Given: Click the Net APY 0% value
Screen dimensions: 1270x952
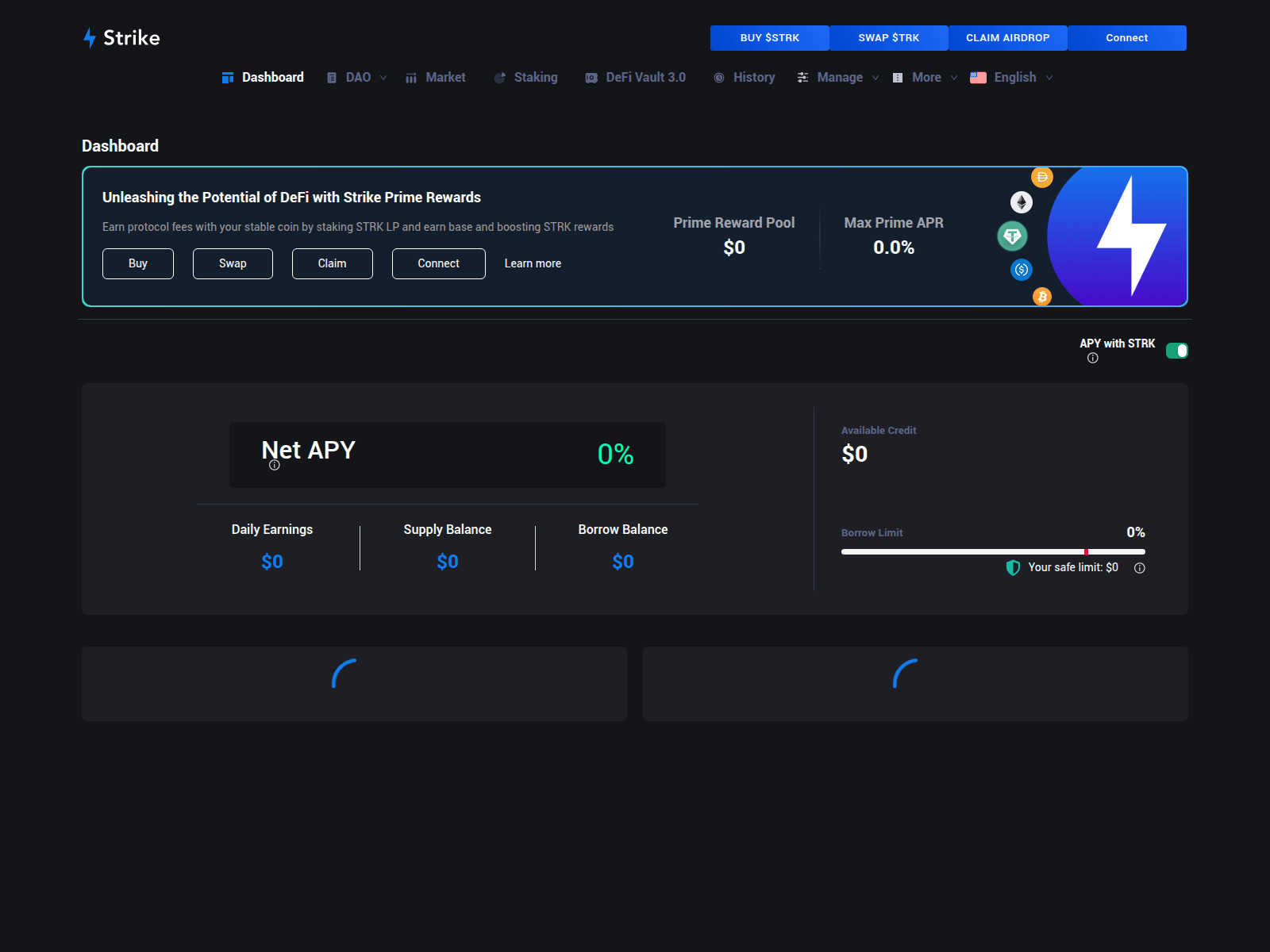Looking at the screenshot, I should tap(615, 455).
